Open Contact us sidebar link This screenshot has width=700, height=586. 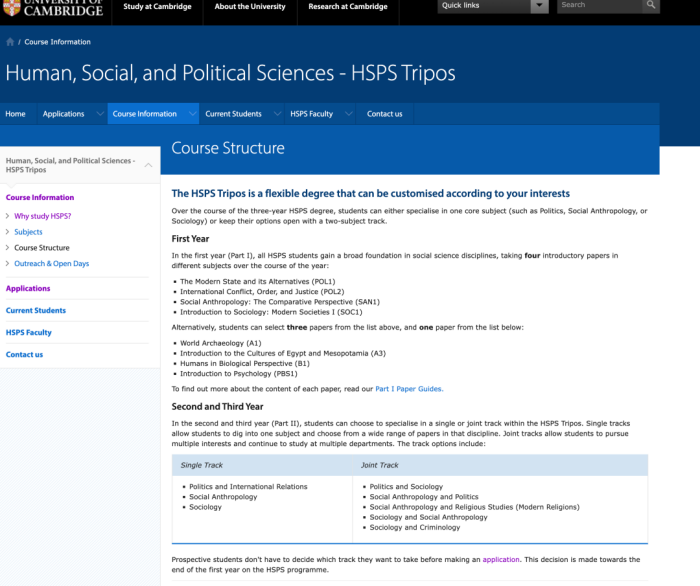click(24, 354)
